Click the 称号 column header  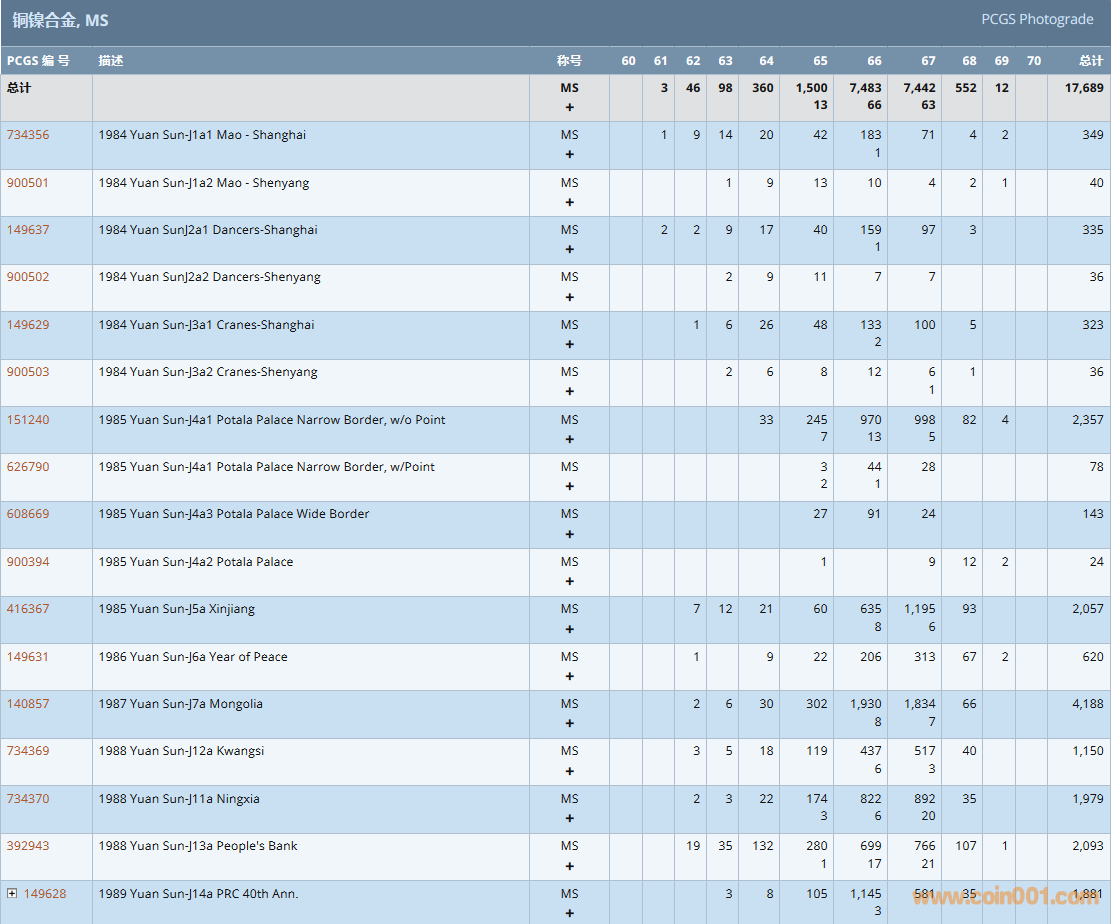coord(569,61)
